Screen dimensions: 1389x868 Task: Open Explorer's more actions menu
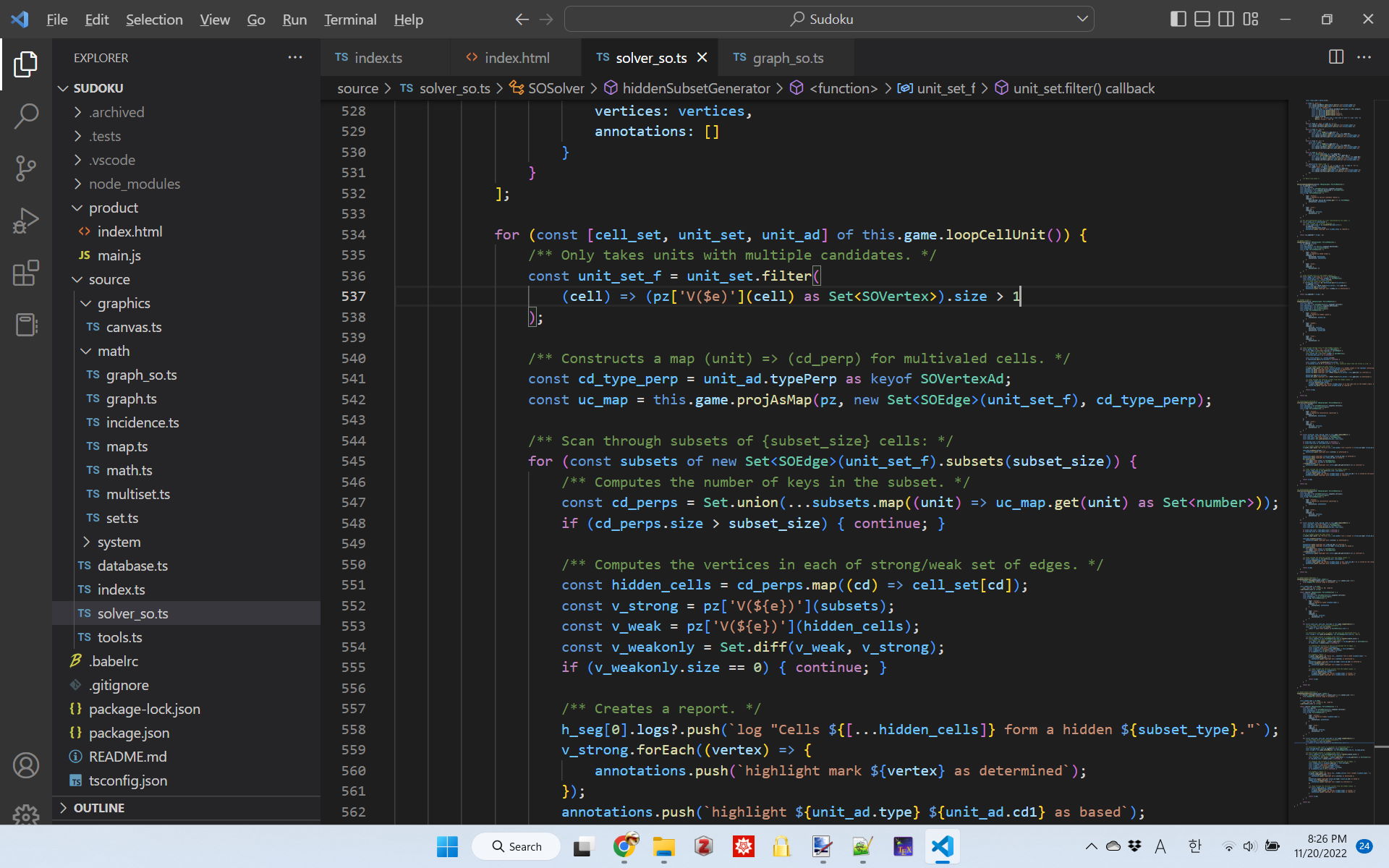[295, 57]
